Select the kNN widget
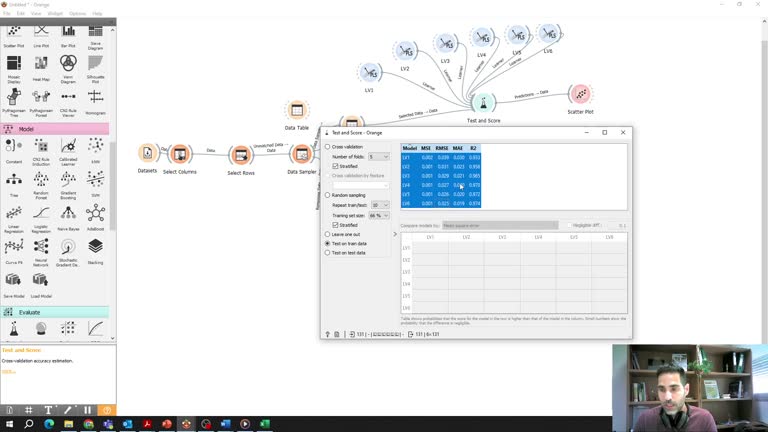This screenshot has width=768, height=432. click(96, 150)
